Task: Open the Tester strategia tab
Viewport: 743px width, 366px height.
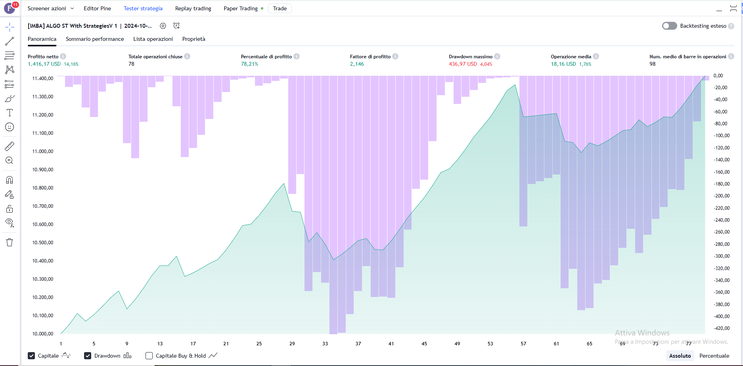Action: pos(143,9)
